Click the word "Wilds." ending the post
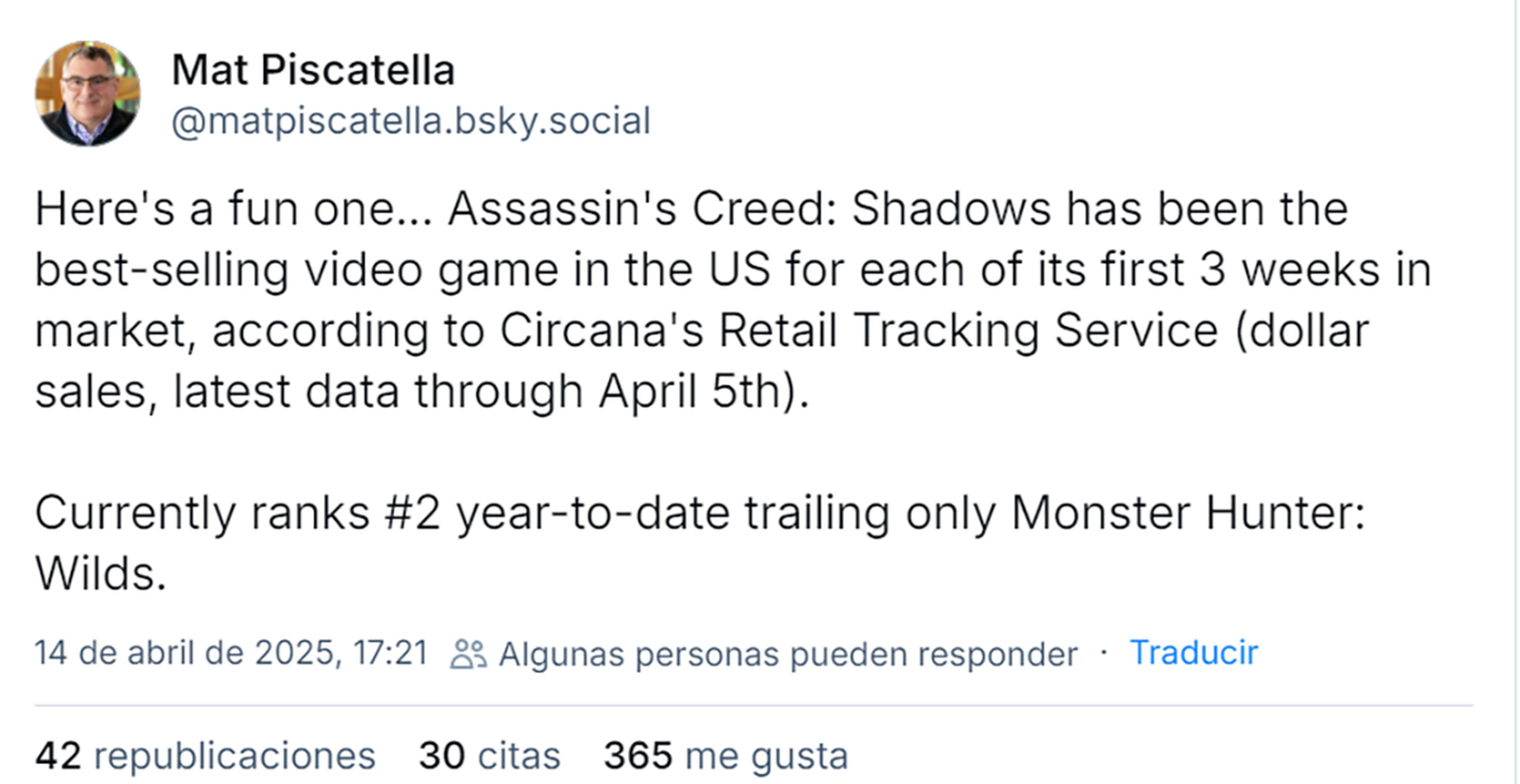1520x784 pixels. click(100, 574)
